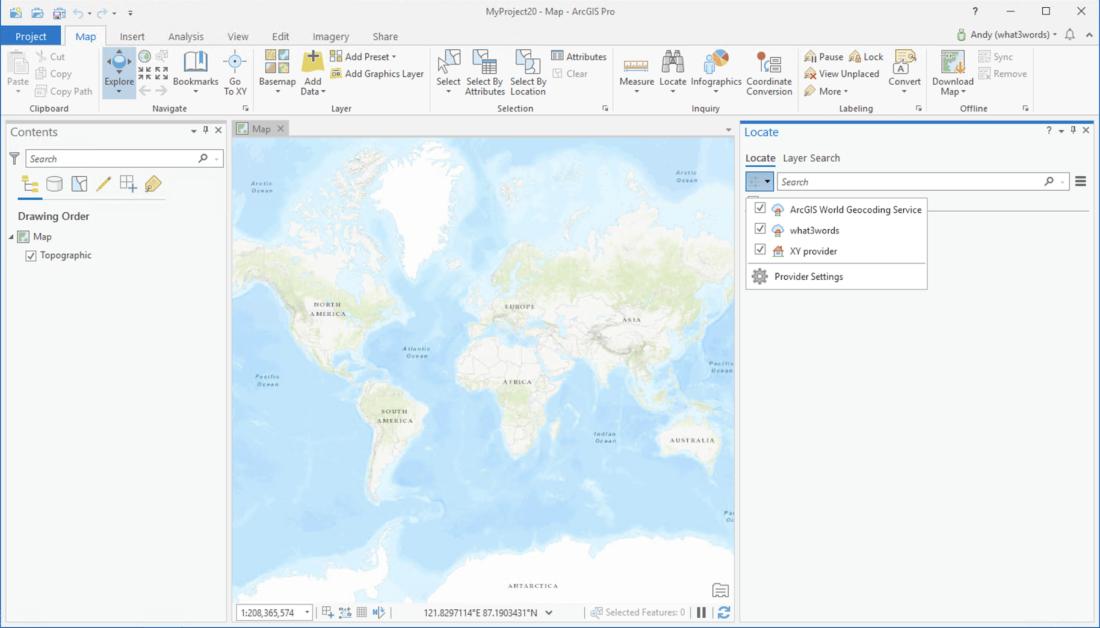Open the Contents pane options arrow

[194, 131]
